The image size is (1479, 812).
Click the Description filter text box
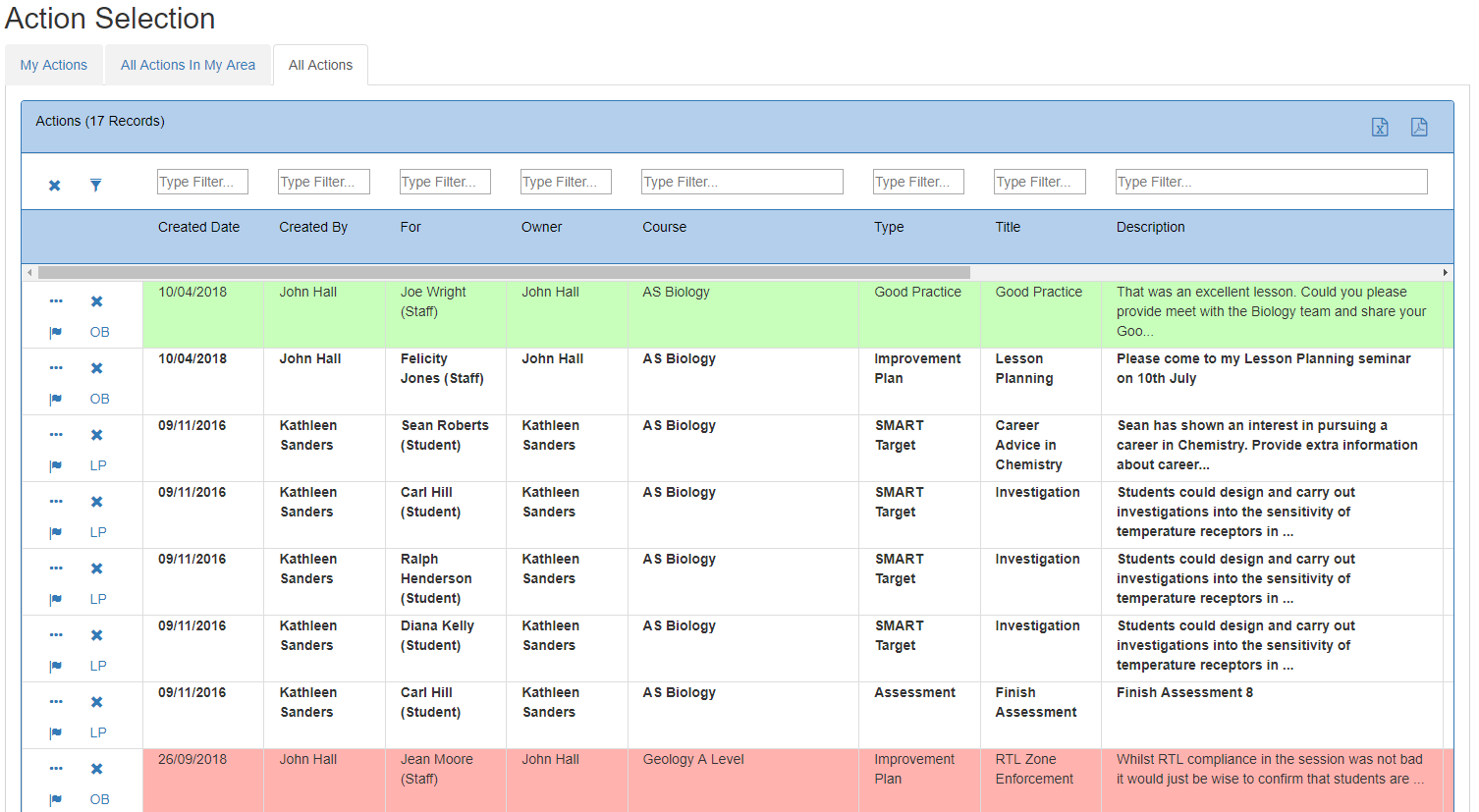point(1271,182)
